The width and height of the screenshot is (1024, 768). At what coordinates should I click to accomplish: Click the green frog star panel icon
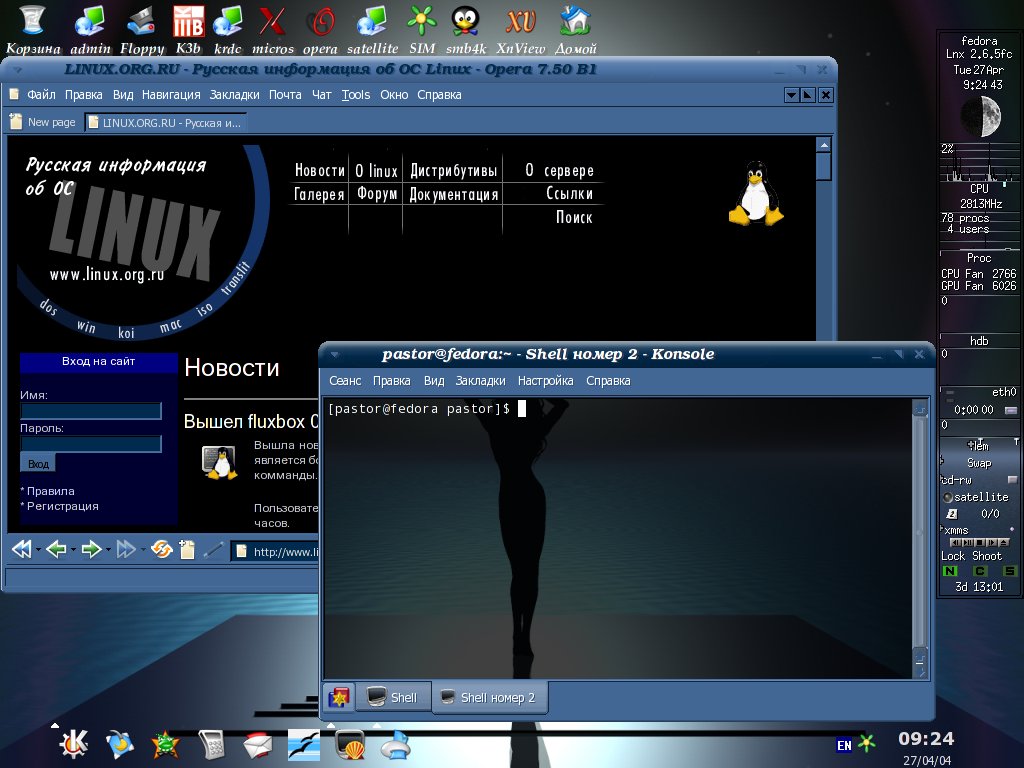pyautogui.click(x=165, y=744)
